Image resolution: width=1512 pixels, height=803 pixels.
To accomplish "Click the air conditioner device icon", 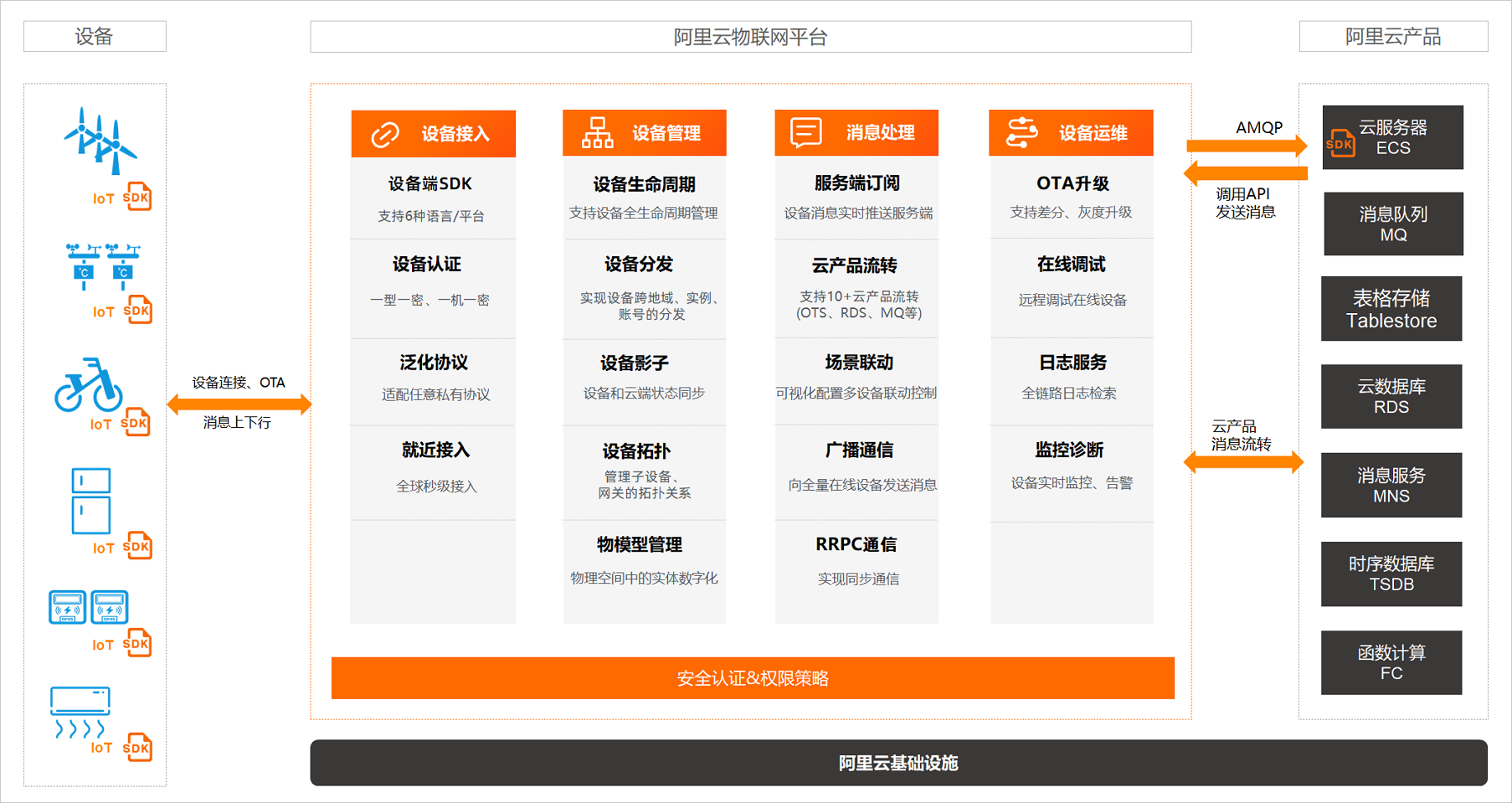I will [80, 713].
